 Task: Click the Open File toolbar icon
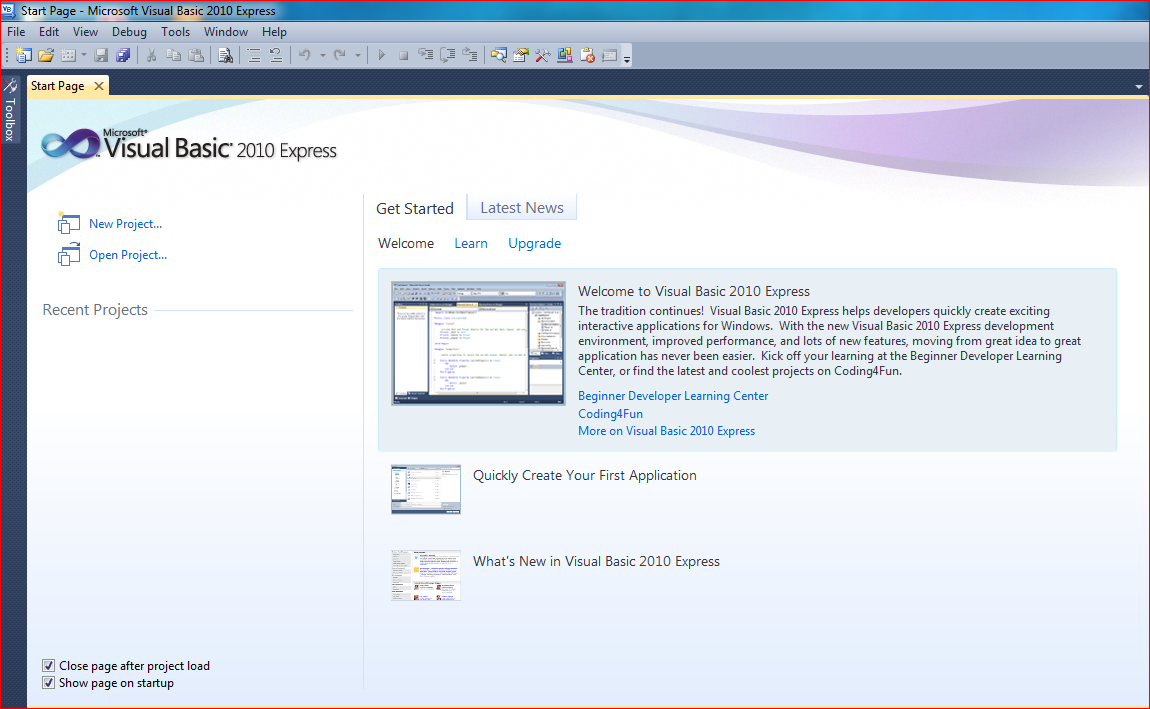[46, 55]
